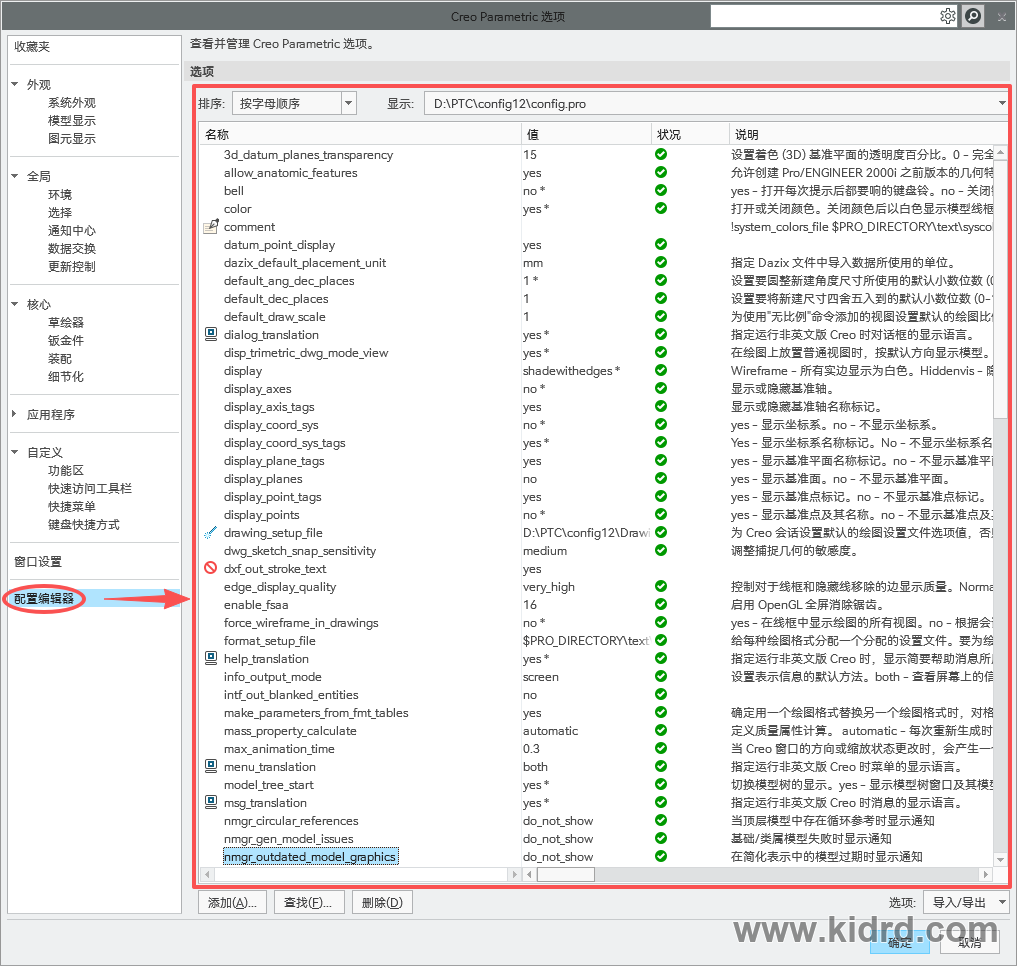The image size is (1017, 966).
Task: Open the 按字母顺序 sort dropdown
Action: 349,103
